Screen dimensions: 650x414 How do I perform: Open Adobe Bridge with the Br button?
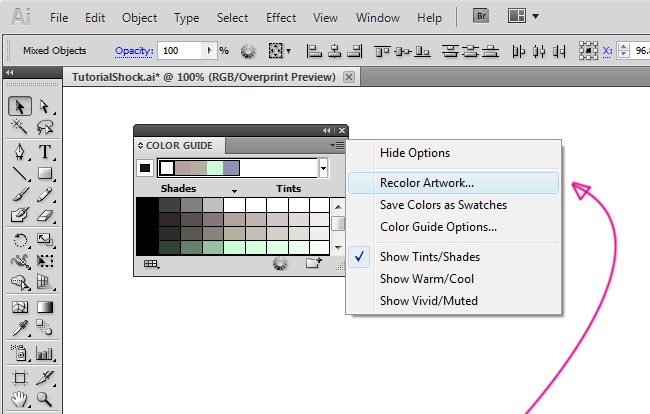point(482,17)
